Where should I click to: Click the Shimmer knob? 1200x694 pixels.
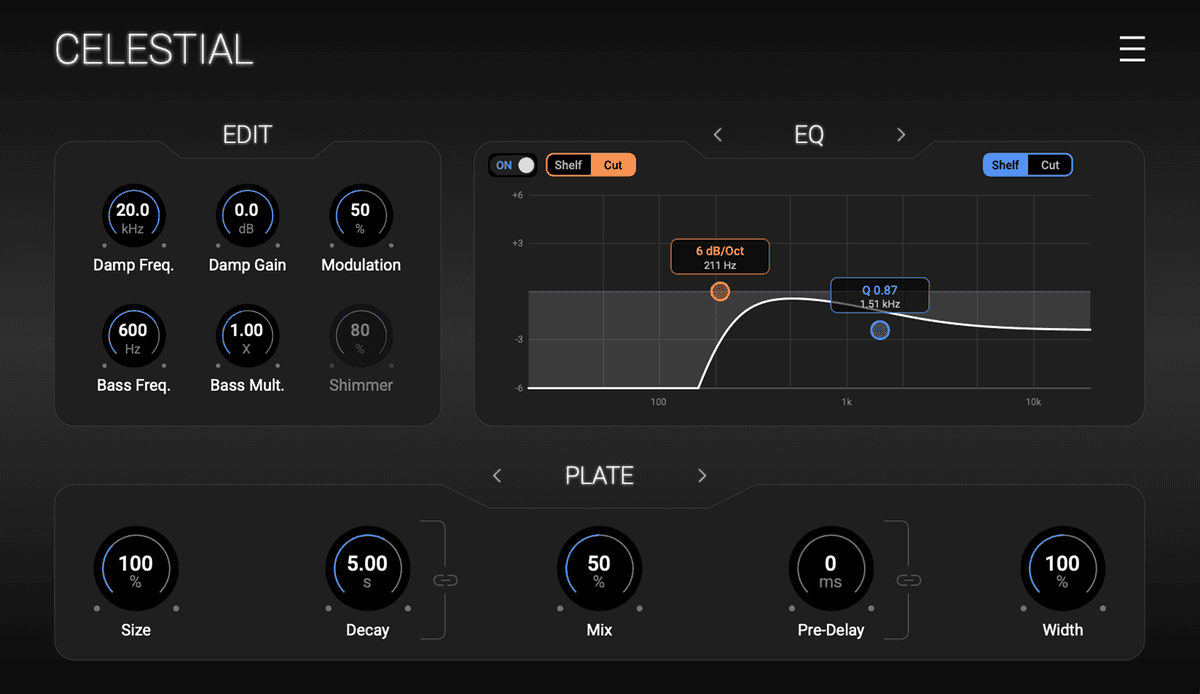360,337
